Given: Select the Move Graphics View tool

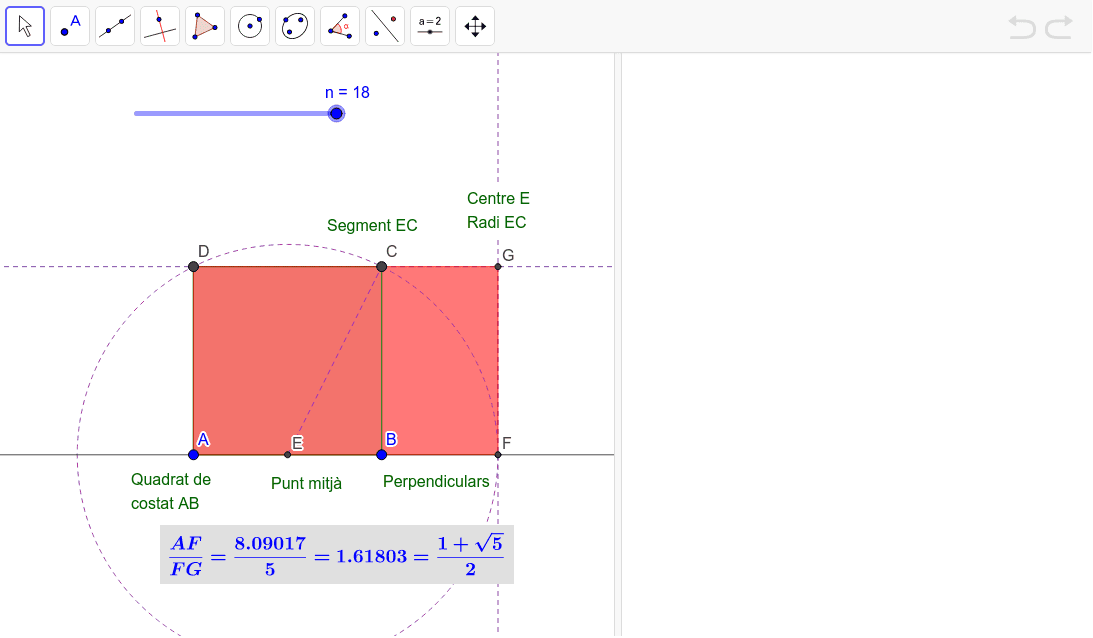Looking at the screenshot, I should [x=474, y=26].
